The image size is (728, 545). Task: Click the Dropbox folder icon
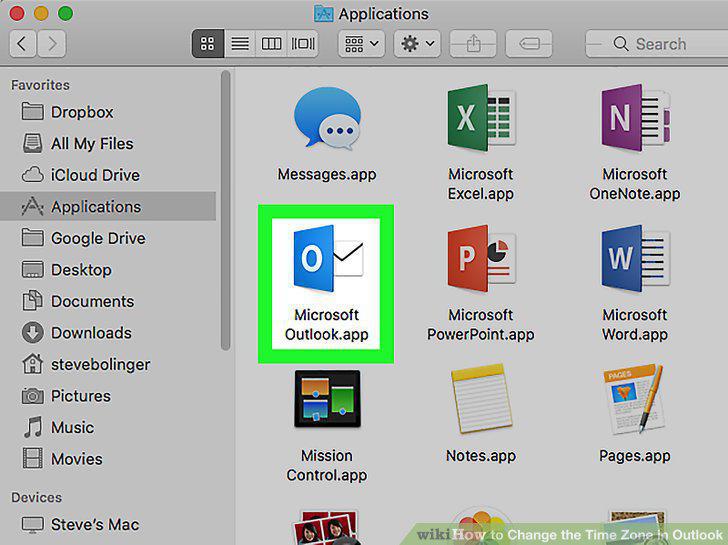32,111
